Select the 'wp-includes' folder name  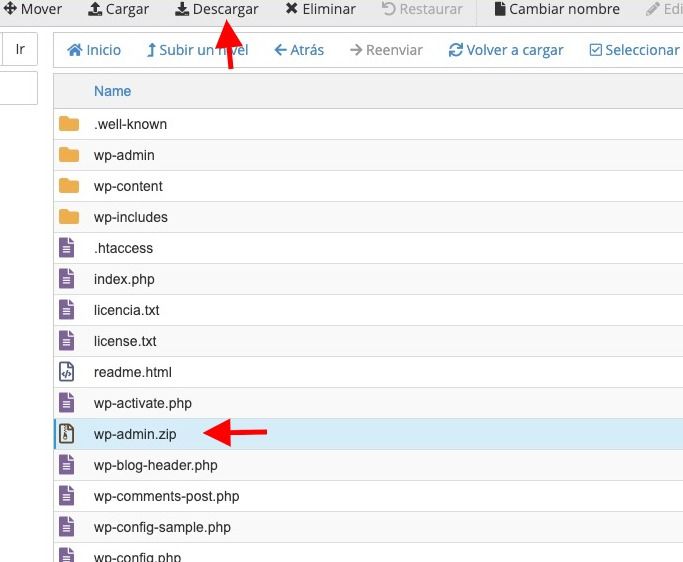coord(131,217)
